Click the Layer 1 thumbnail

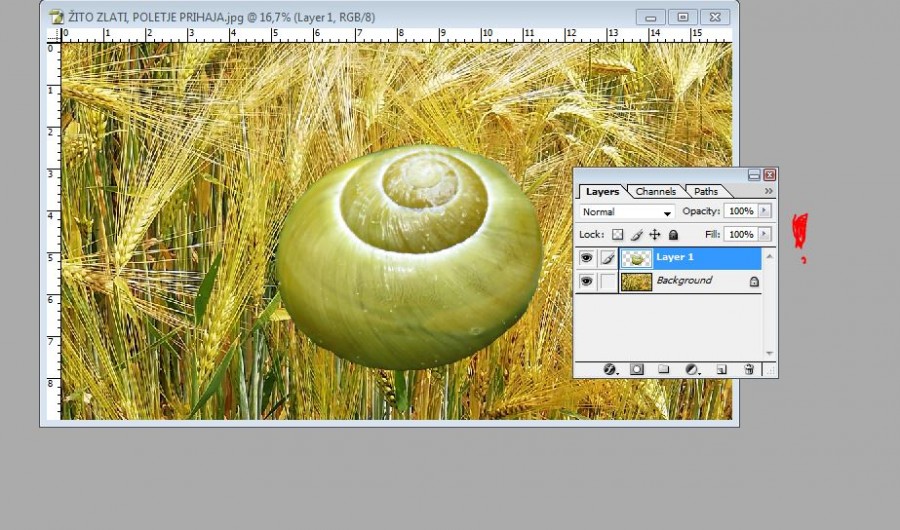point(636,258)
